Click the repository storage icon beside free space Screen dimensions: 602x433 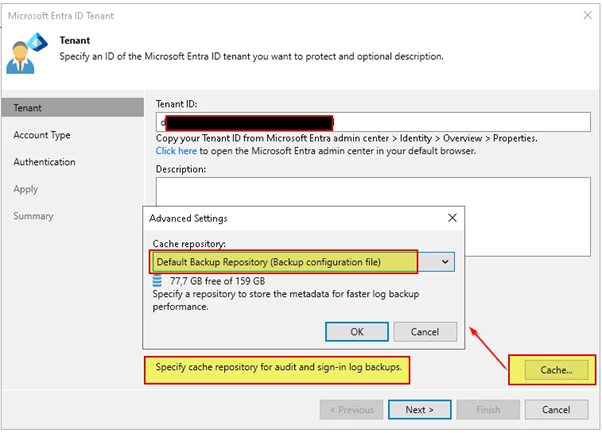point(157,281)
